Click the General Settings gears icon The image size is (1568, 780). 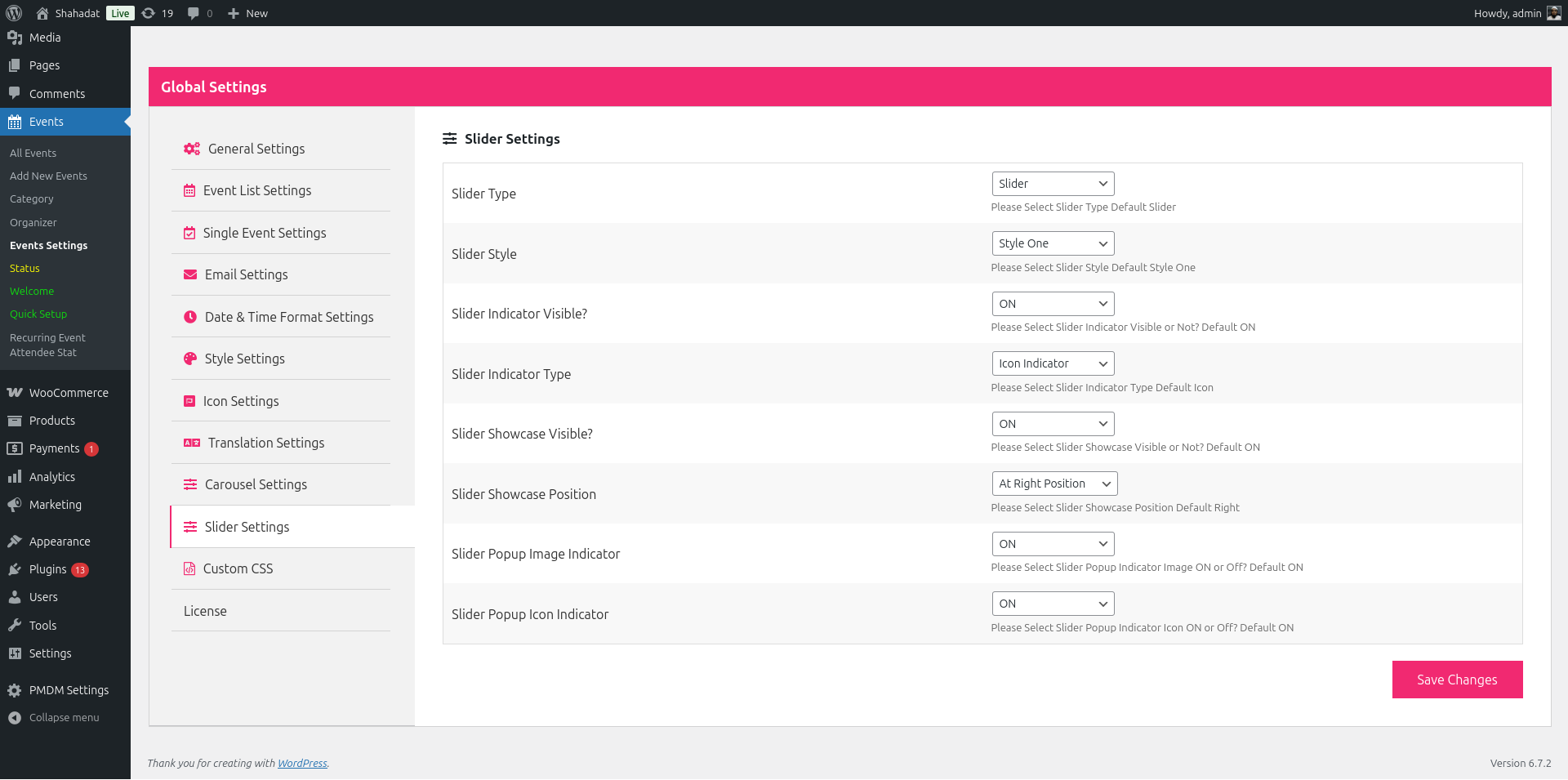[x=192, y=149]
